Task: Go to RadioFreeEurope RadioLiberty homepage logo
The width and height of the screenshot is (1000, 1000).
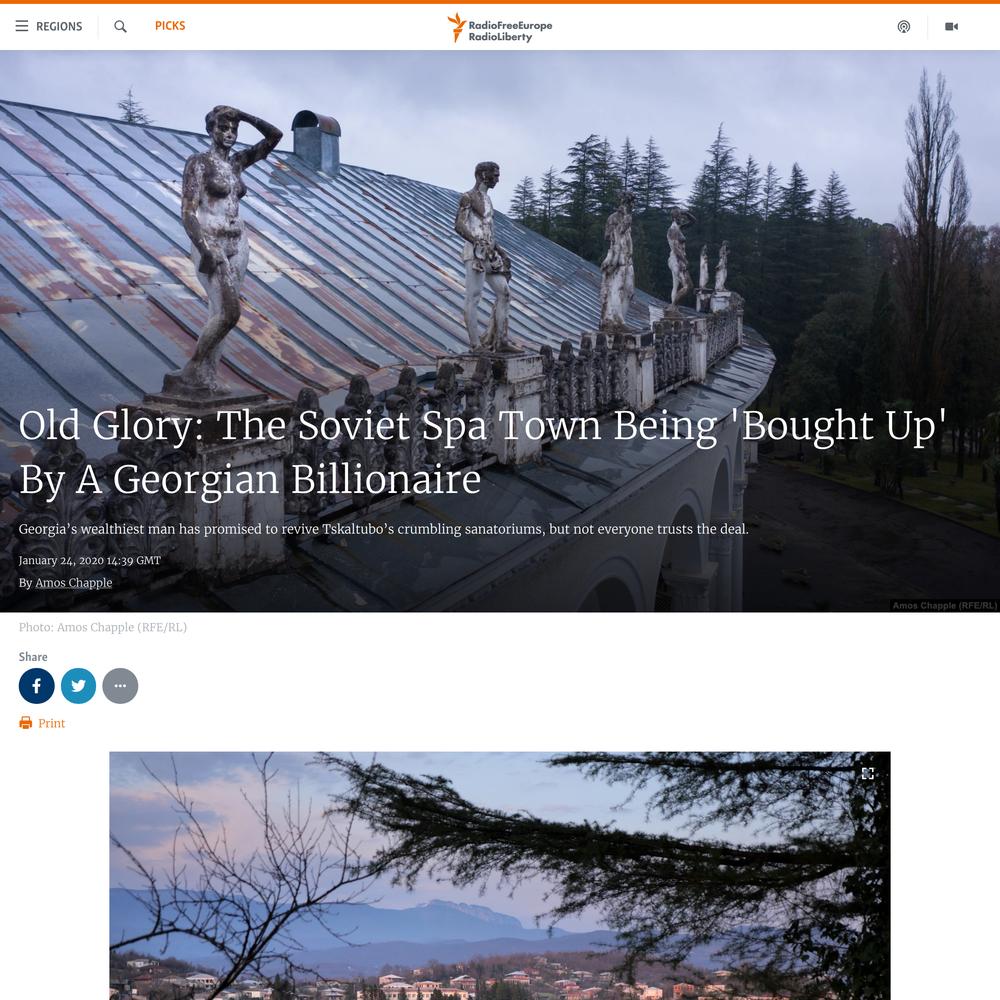Action: tap(499, 27)
